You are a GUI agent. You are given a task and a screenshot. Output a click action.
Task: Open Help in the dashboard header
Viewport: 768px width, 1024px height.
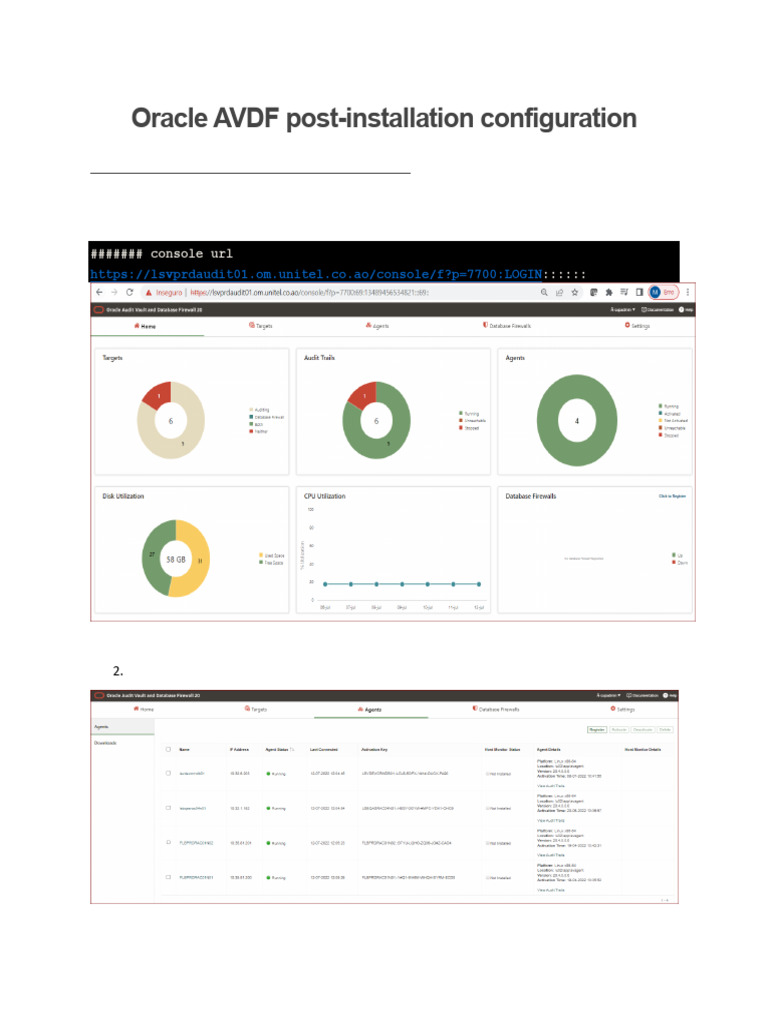point(686,310)
